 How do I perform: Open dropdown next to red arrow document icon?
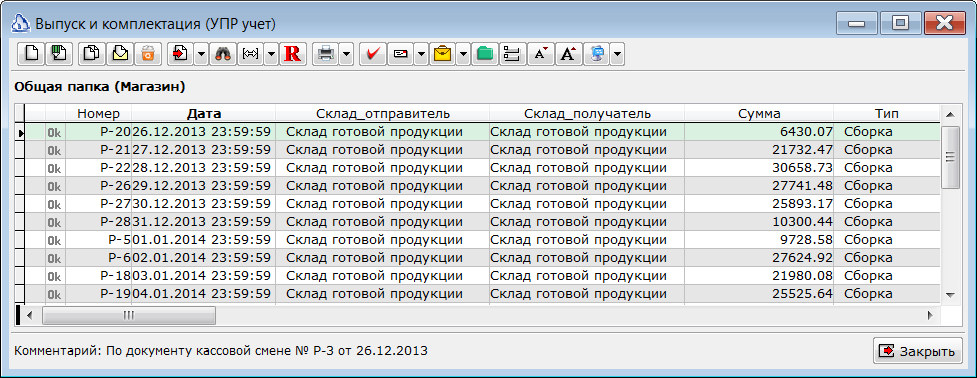(x=201, y=54)
